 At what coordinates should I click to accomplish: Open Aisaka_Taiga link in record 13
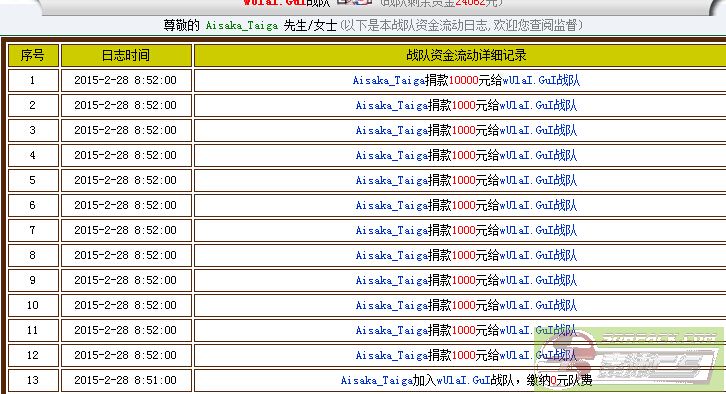click(376, 381)
